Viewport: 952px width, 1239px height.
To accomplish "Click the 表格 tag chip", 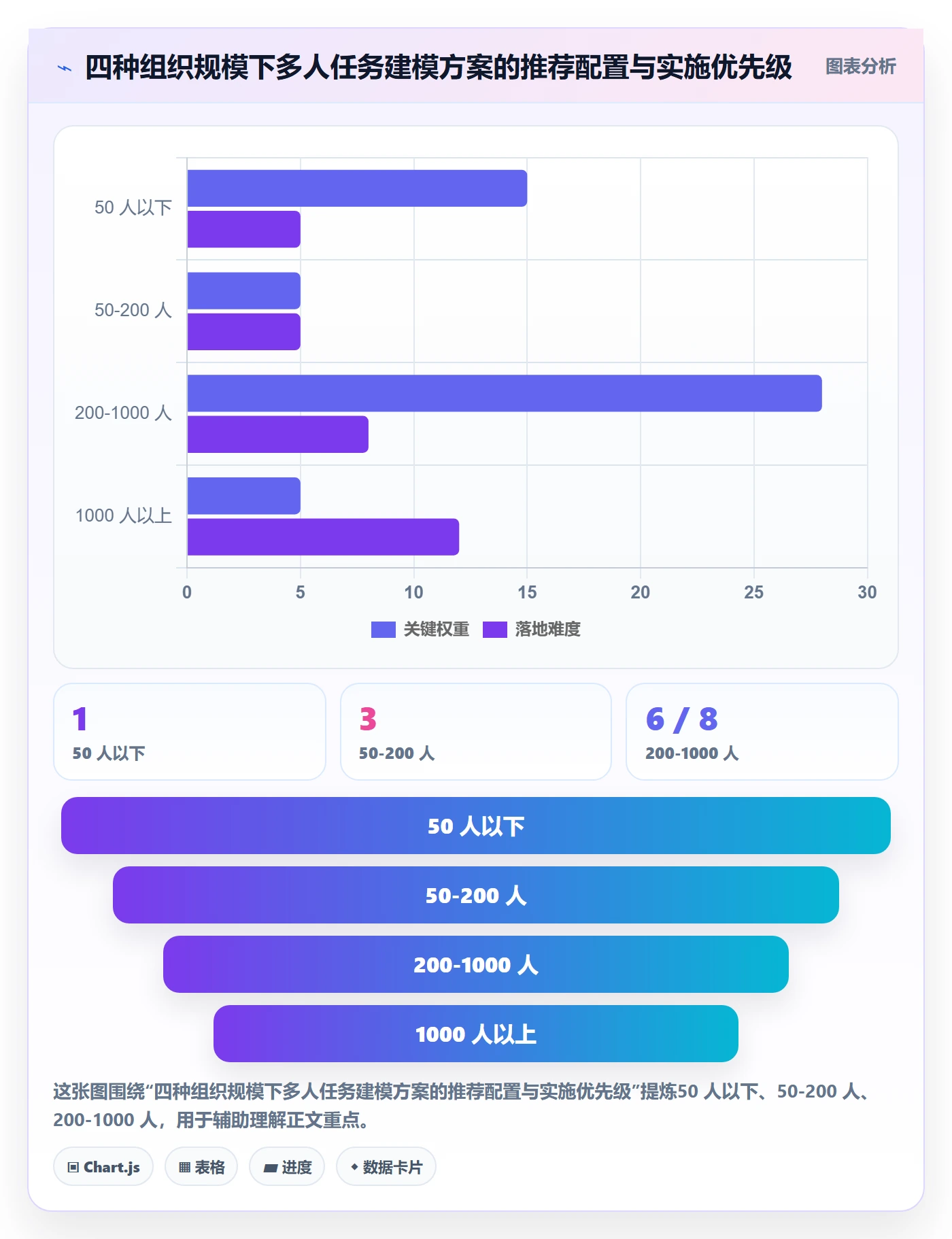I will pos(201,1167).
